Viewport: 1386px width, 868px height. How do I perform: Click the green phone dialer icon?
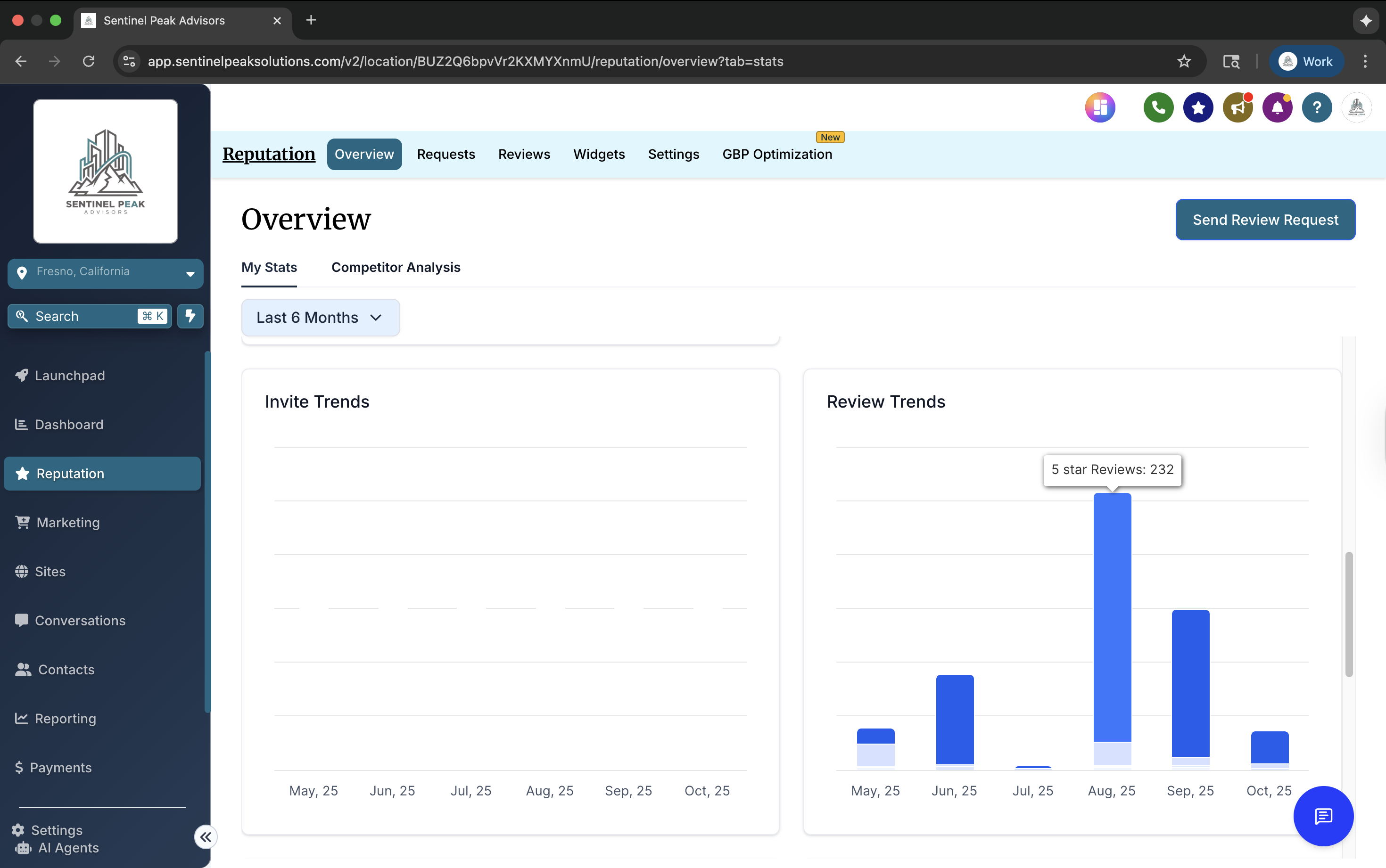(1158, 107)
